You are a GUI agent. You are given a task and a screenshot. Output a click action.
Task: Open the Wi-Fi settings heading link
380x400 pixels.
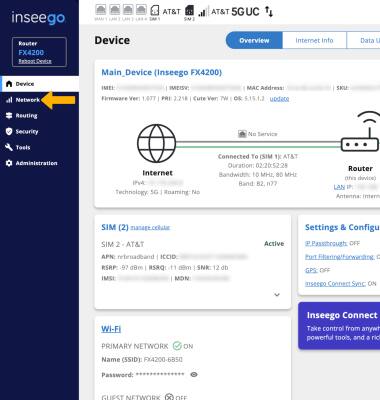click(x=111, y=329)
